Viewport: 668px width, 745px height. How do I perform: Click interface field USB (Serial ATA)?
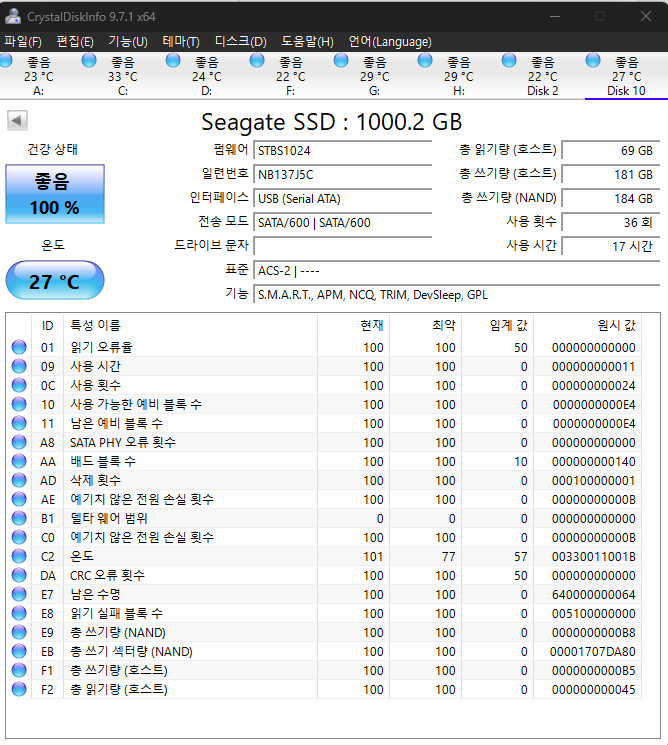coord(343,199)
